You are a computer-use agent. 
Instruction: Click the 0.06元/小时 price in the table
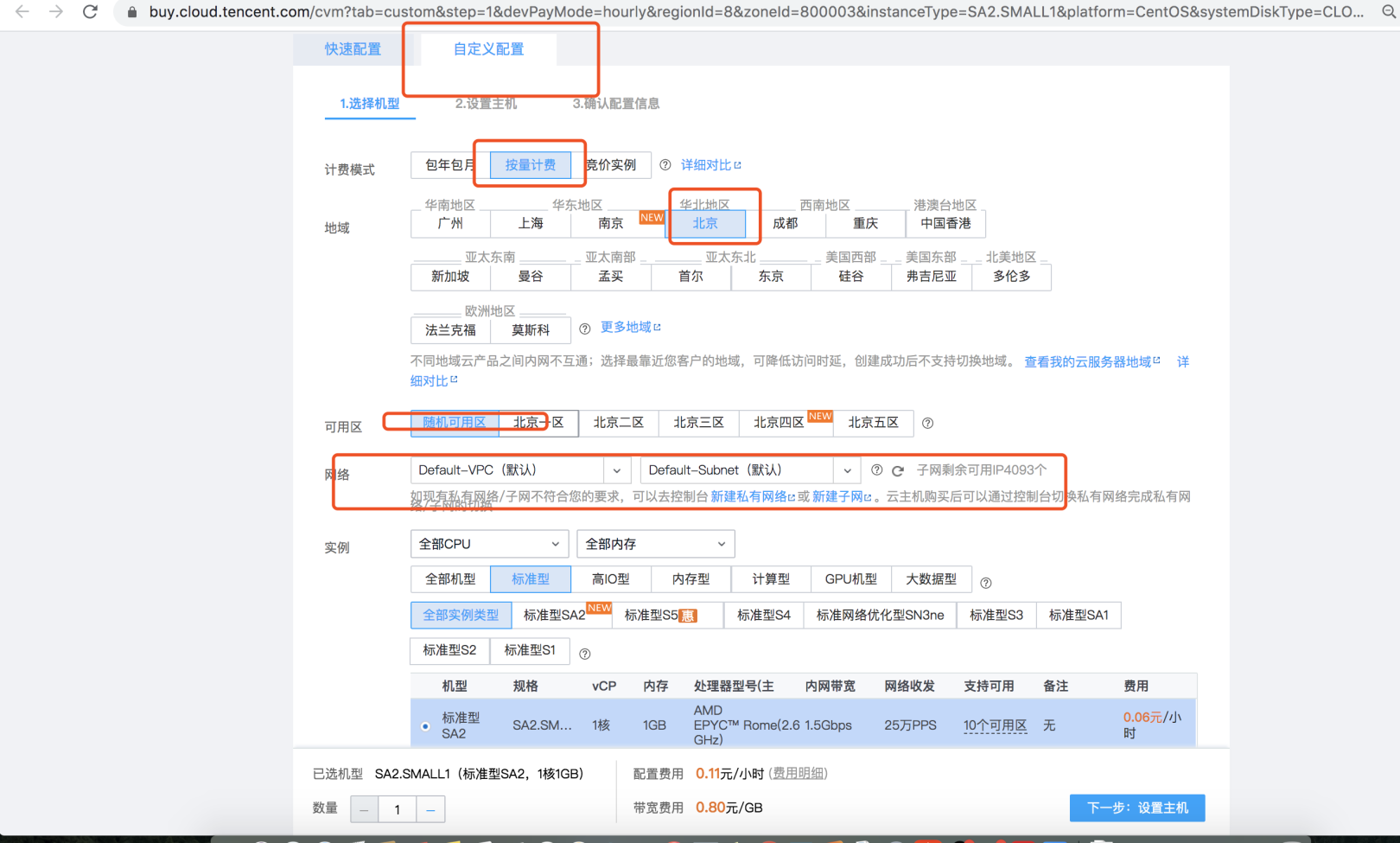pyautogui.click(x=1153, y=725)
